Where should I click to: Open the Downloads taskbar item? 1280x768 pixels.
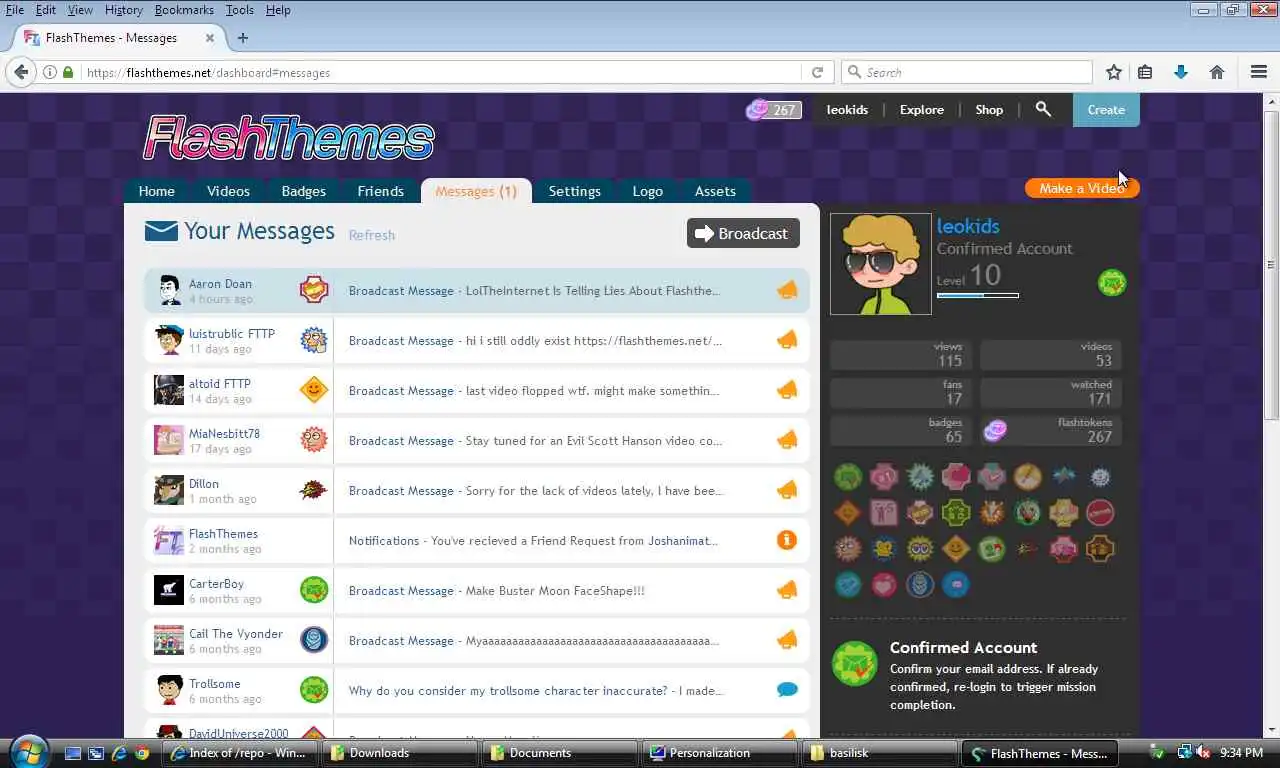[400, 753]
